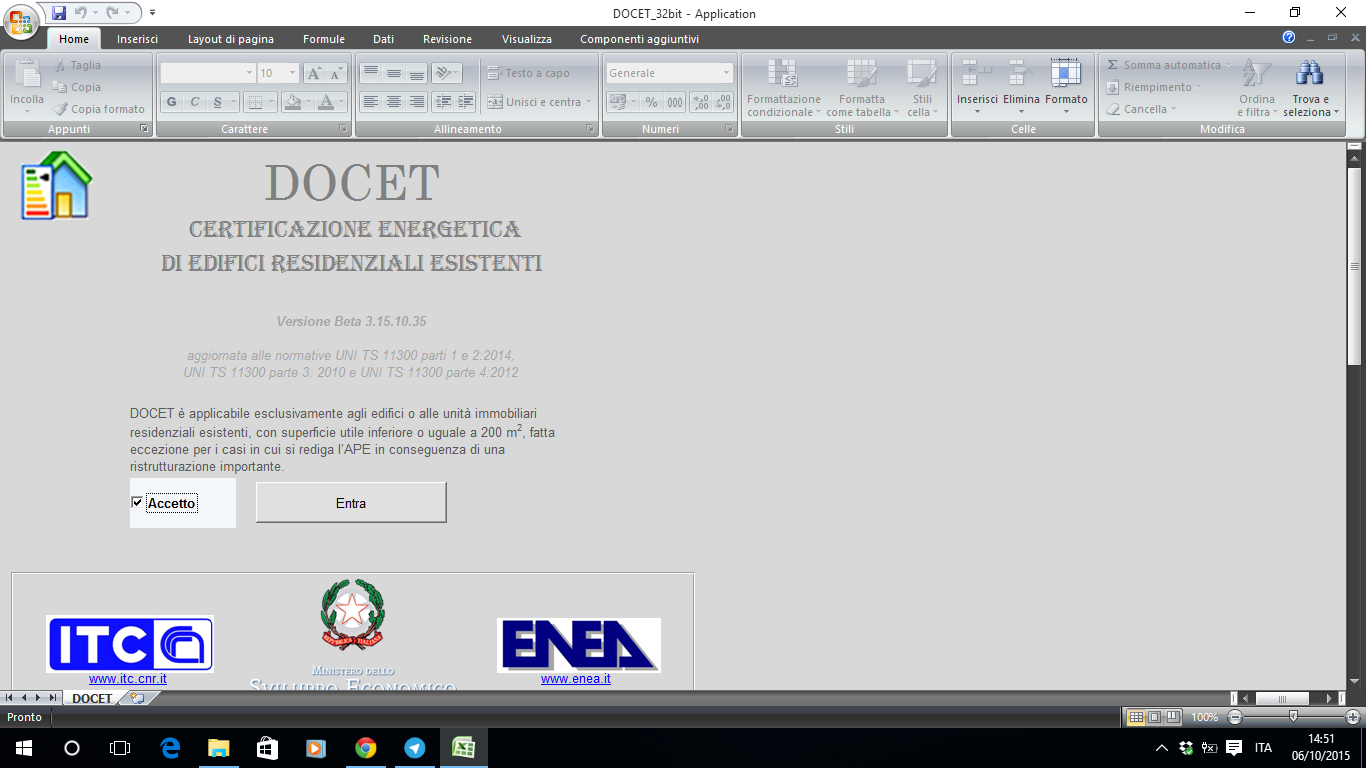Align text to the top
The height and width of the screenshot is (768, 1366).
(370, 73)
